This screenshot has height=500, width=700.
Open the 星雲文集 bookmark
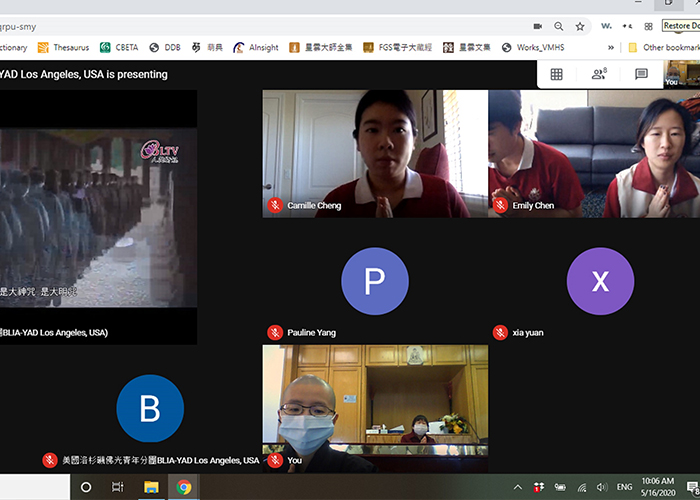tap(467, 47)
